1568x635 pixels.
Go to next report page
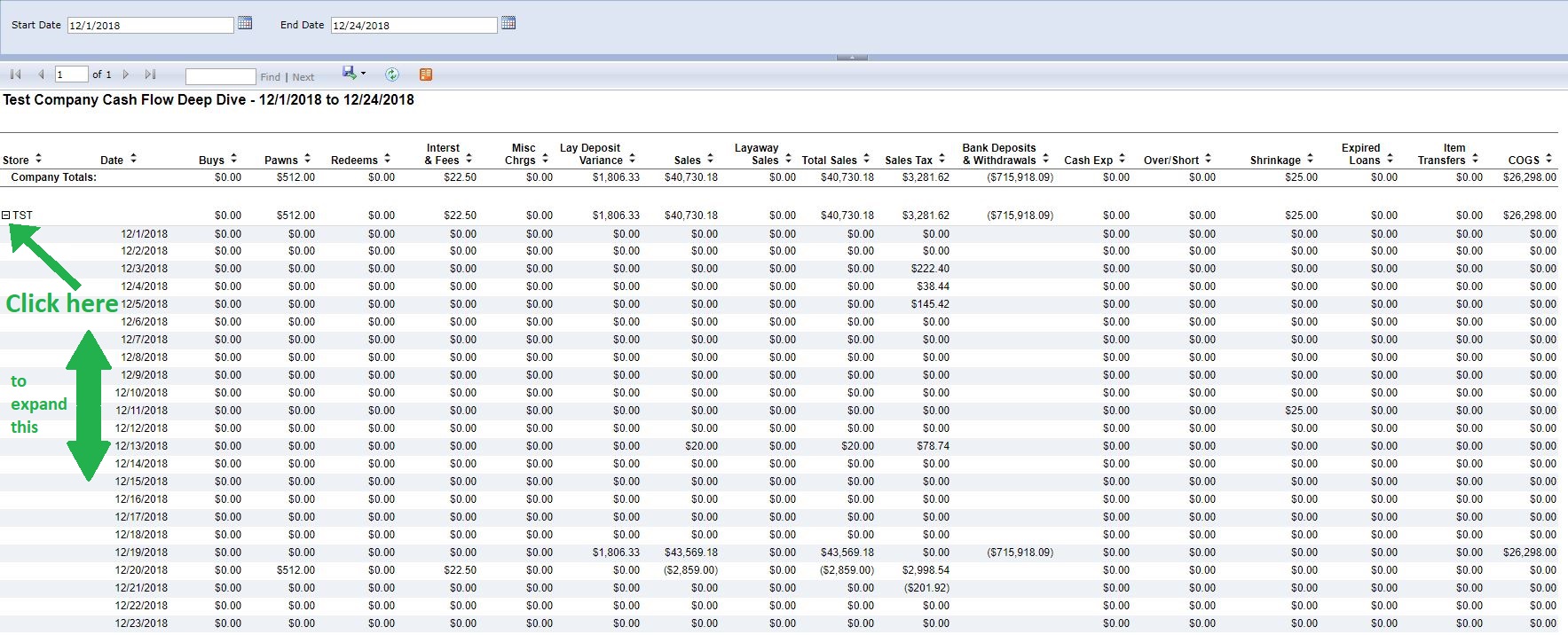pyautogui.click(x=126, y=74)
